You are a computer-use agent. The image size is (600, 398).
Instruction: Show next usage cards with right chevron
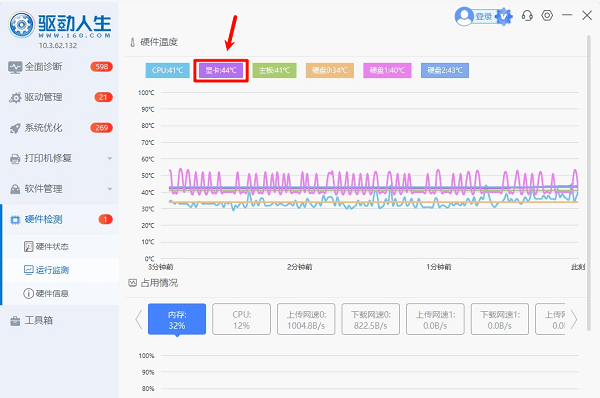pos(574,319)
